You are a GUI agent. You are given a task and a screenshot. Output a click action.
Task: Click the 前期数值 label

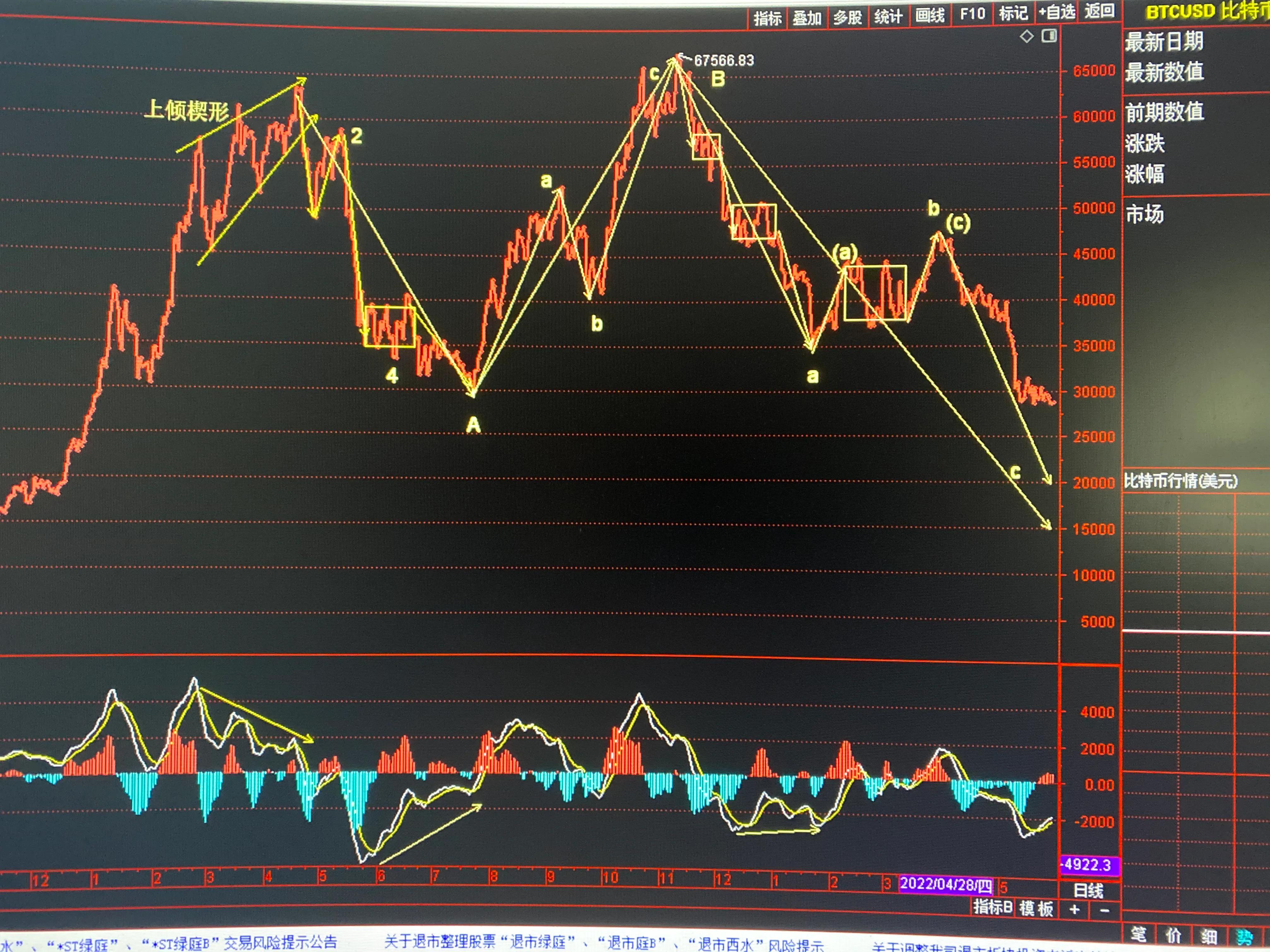(x=1164, y=112)
